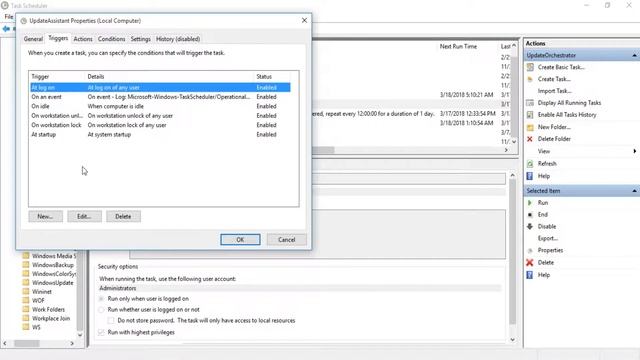Select the 'On idle' trigger row
The width and height of the screenshot is (640, 360).
click(160, 106)
